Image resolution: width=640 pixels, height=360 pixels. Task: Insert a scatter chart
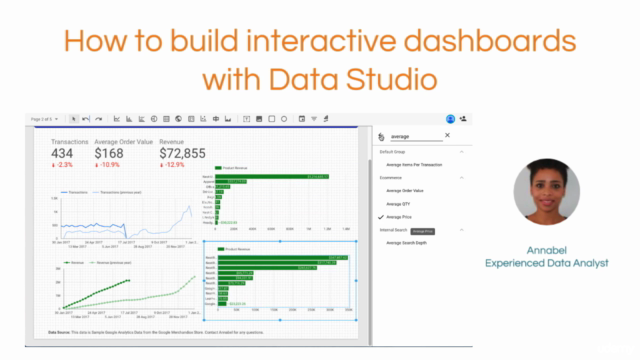pos(203,119)
